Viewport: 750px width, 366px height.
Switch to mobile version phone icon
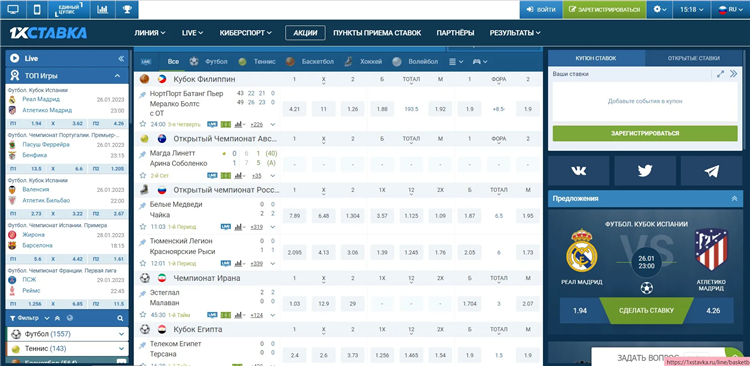[37, 10]
